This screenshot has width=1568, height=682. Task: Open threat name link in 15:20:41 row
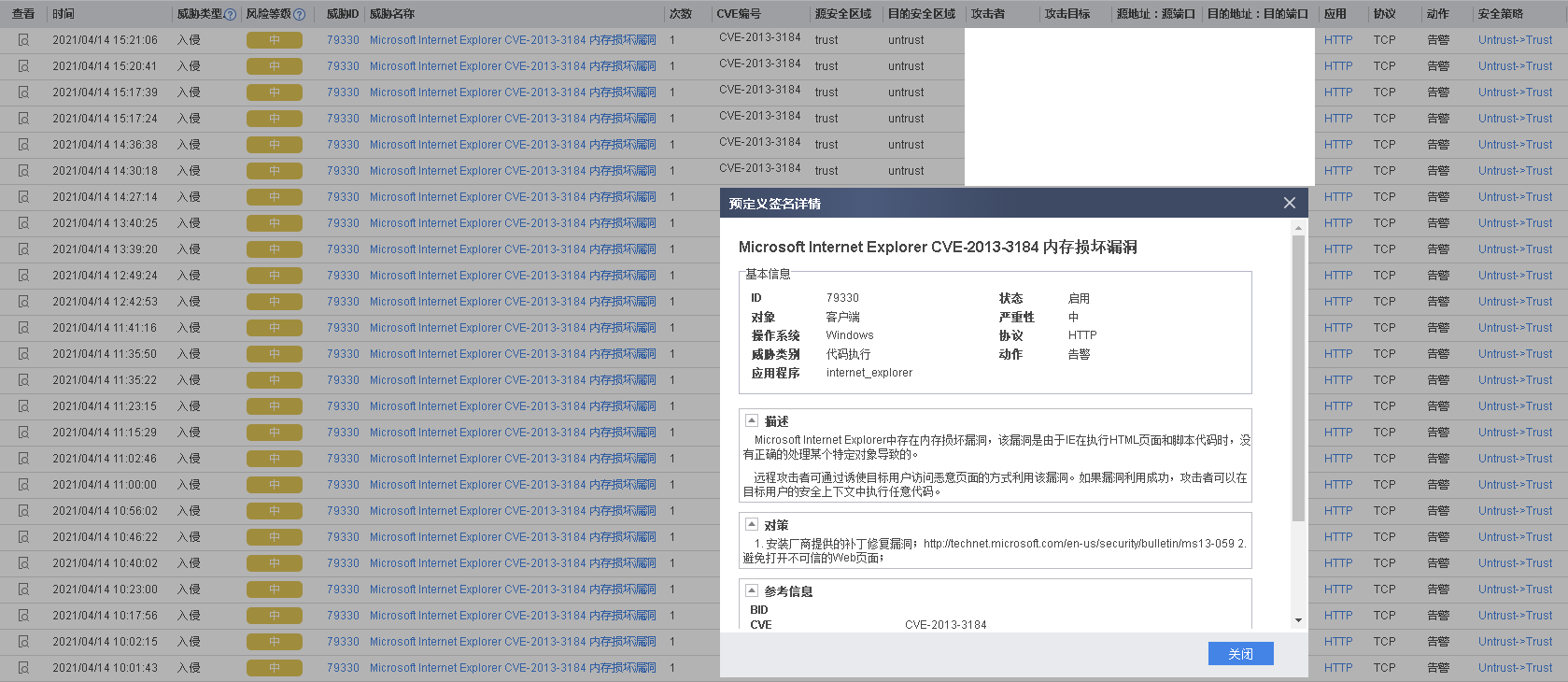pos(513,66)
